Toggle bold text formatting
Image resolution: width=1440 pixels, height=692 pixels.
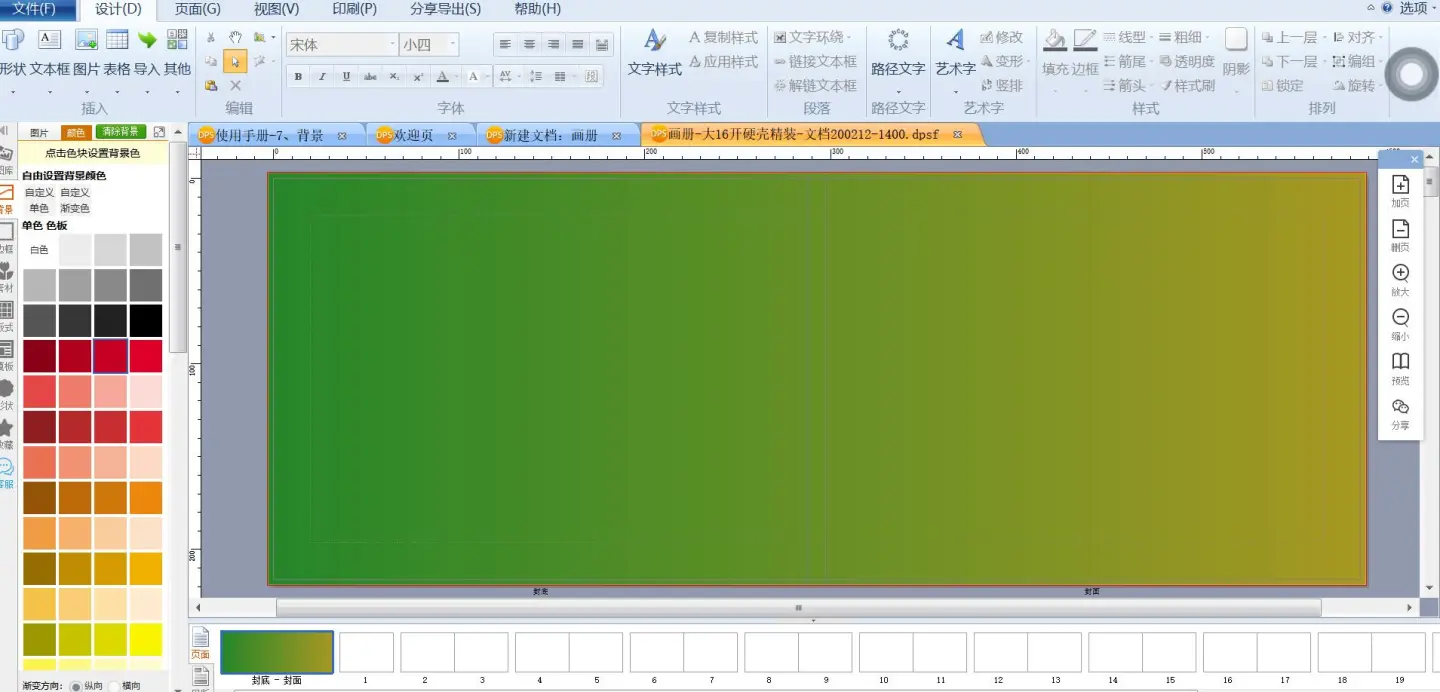click(x=298, y=77)
